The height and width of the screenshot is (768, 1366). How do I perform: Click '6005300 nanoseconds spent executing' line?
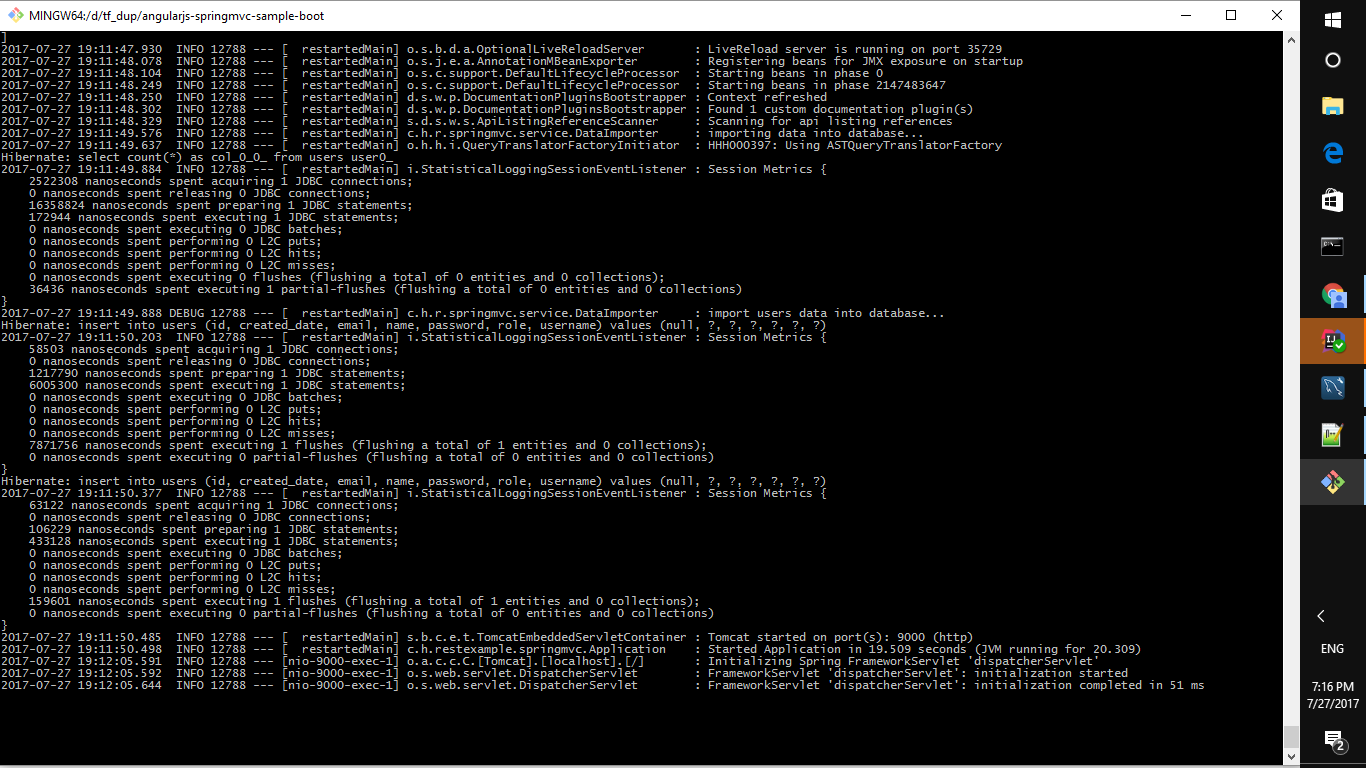pos(217,385)
